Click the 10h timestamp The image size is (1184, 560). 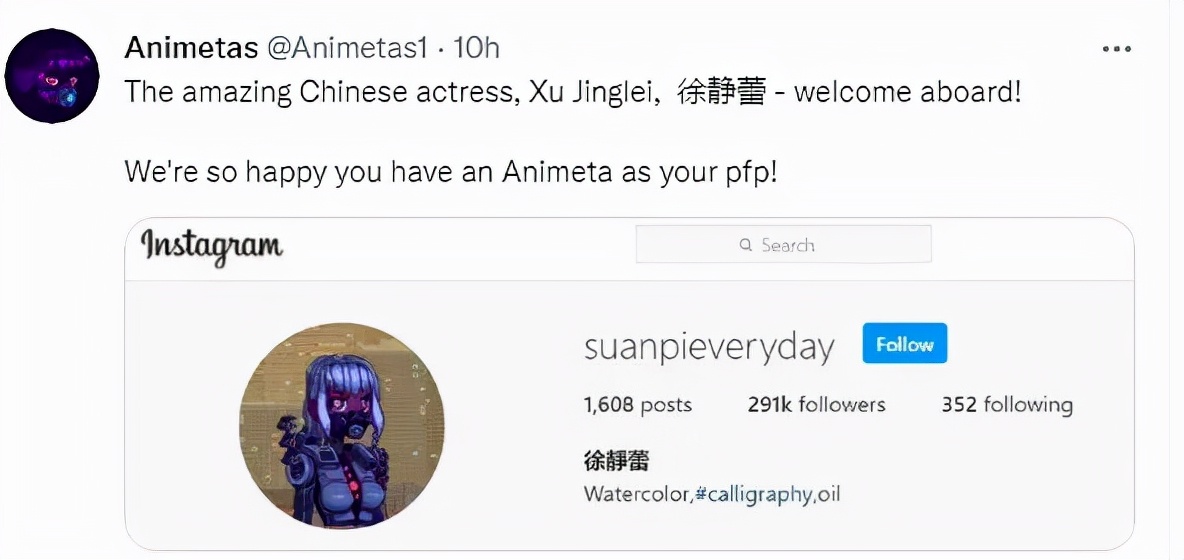point(476,48)
